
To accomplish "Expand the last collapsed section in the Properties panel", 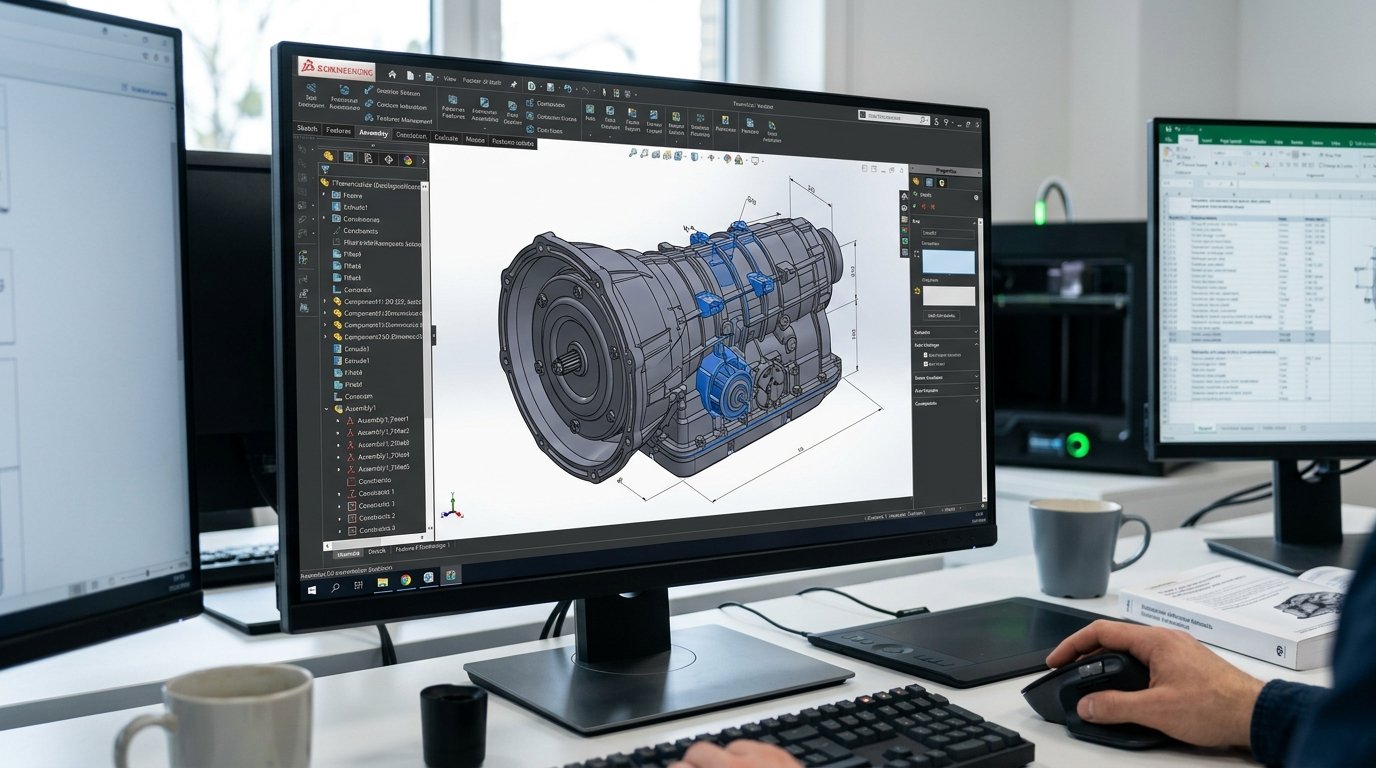I will 976,403.
